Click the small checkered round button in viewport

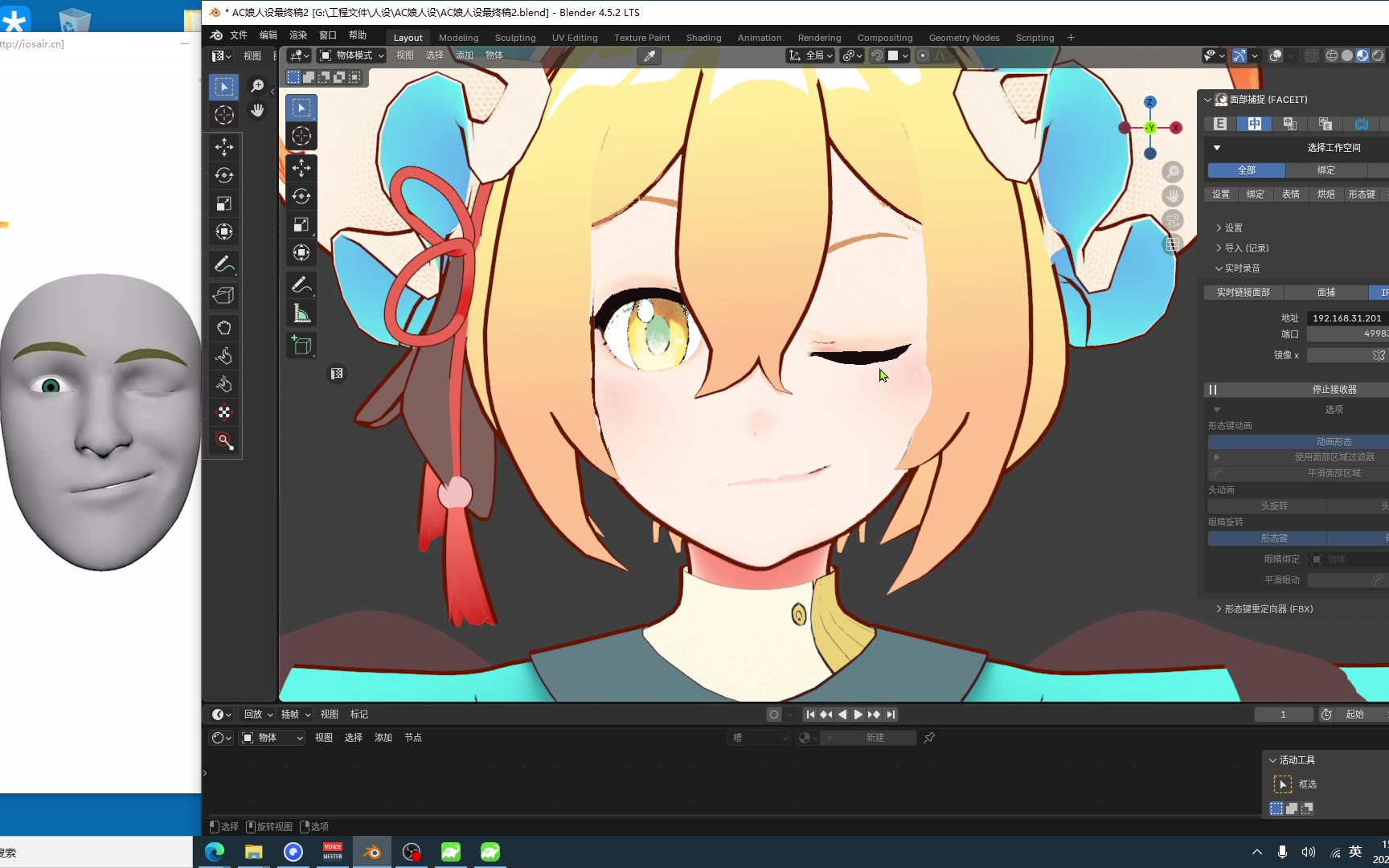[337, 374]
